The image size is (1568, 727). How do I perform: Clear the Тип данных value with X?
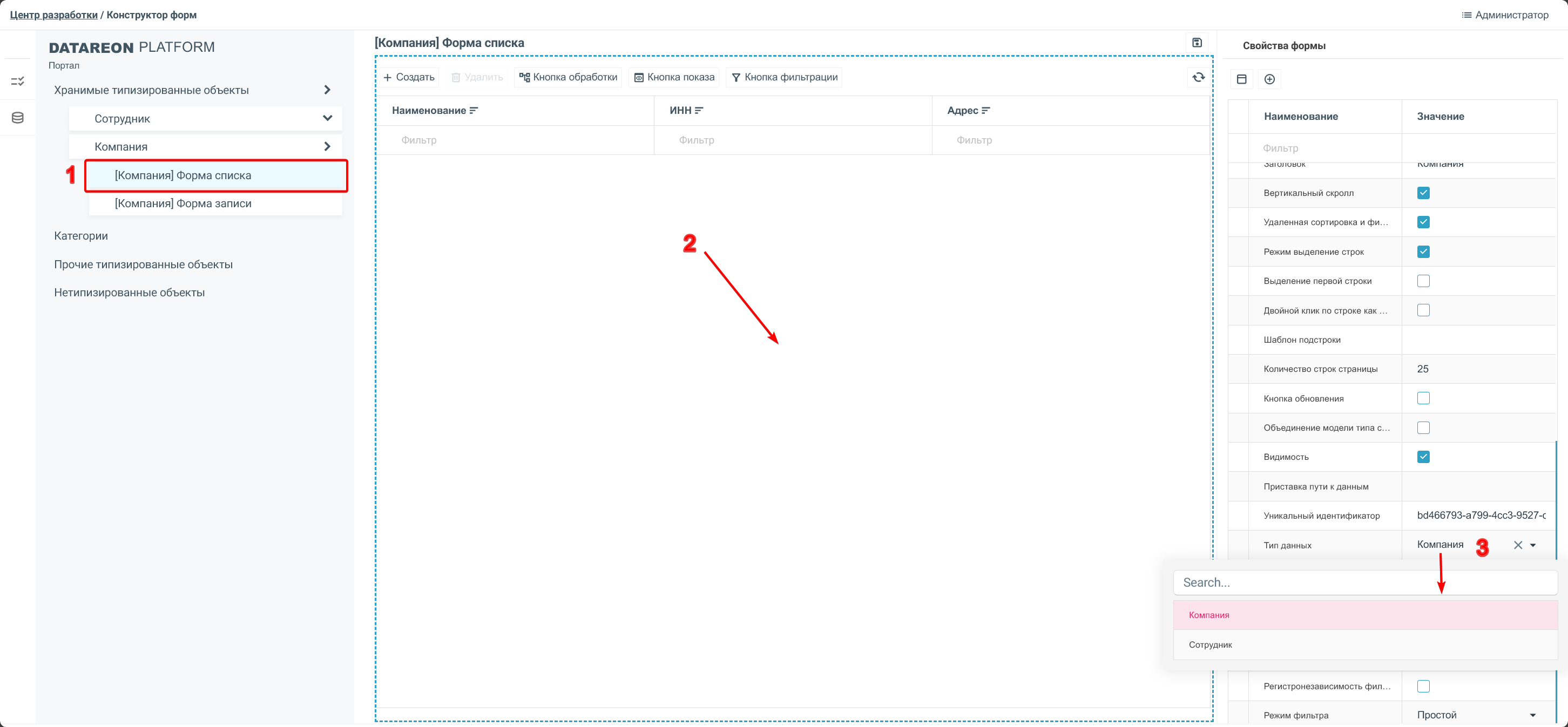click(1517, 545)
